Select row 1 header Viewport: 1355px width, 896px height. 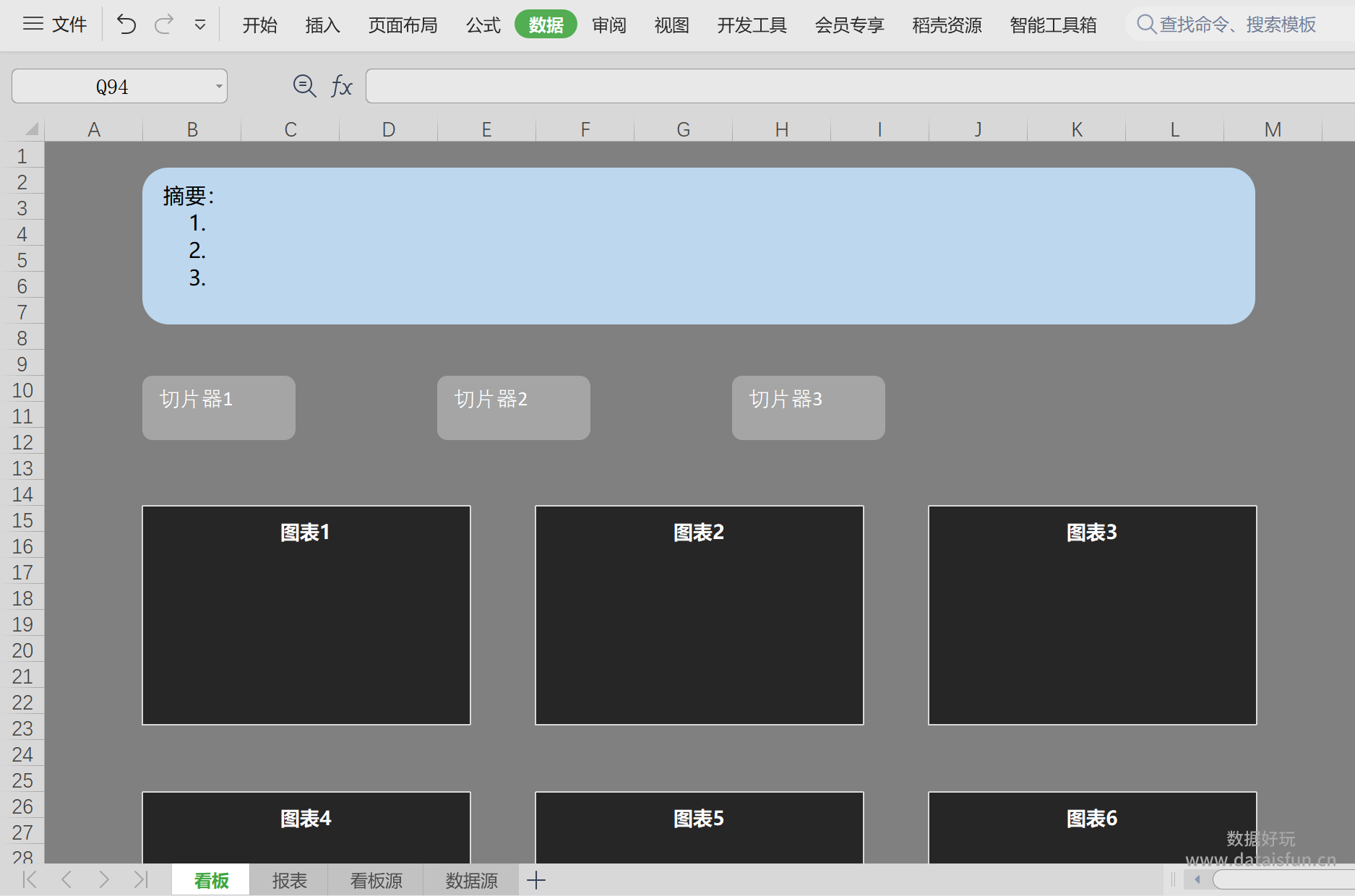click(22, 156)
